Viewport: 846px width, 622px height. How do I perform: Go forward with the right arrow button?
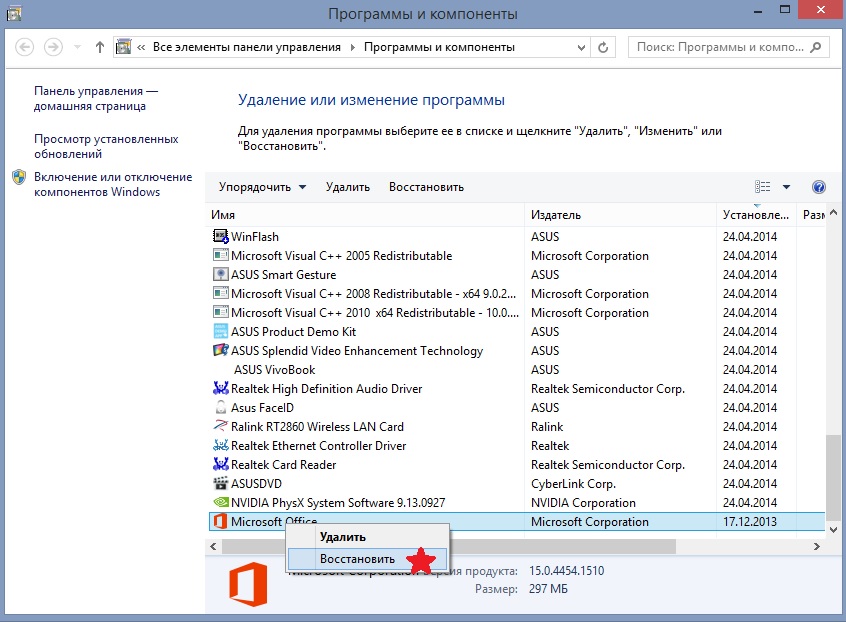click(53, 47)
